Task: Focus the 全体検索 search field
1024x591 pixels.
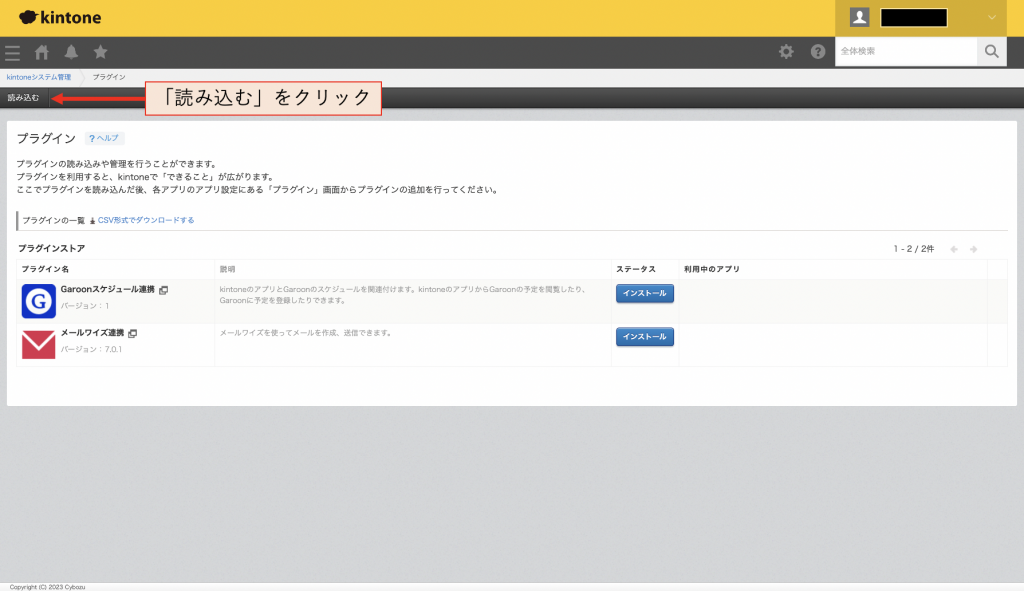Action: coord(906,51)
